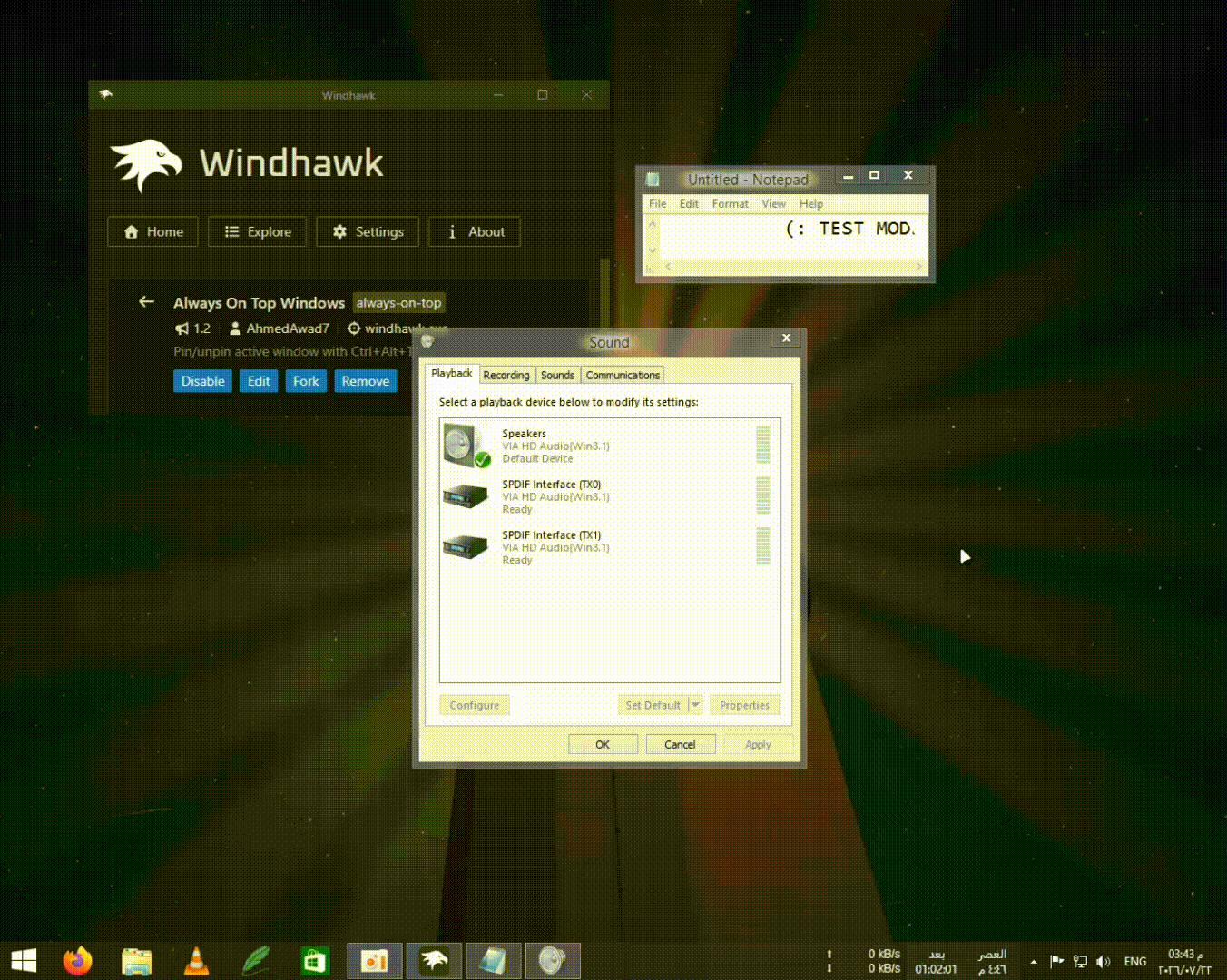This screenshot has width=1227, height=980.
Task: Open the Windhawk About page
Action: pos(475,231)
